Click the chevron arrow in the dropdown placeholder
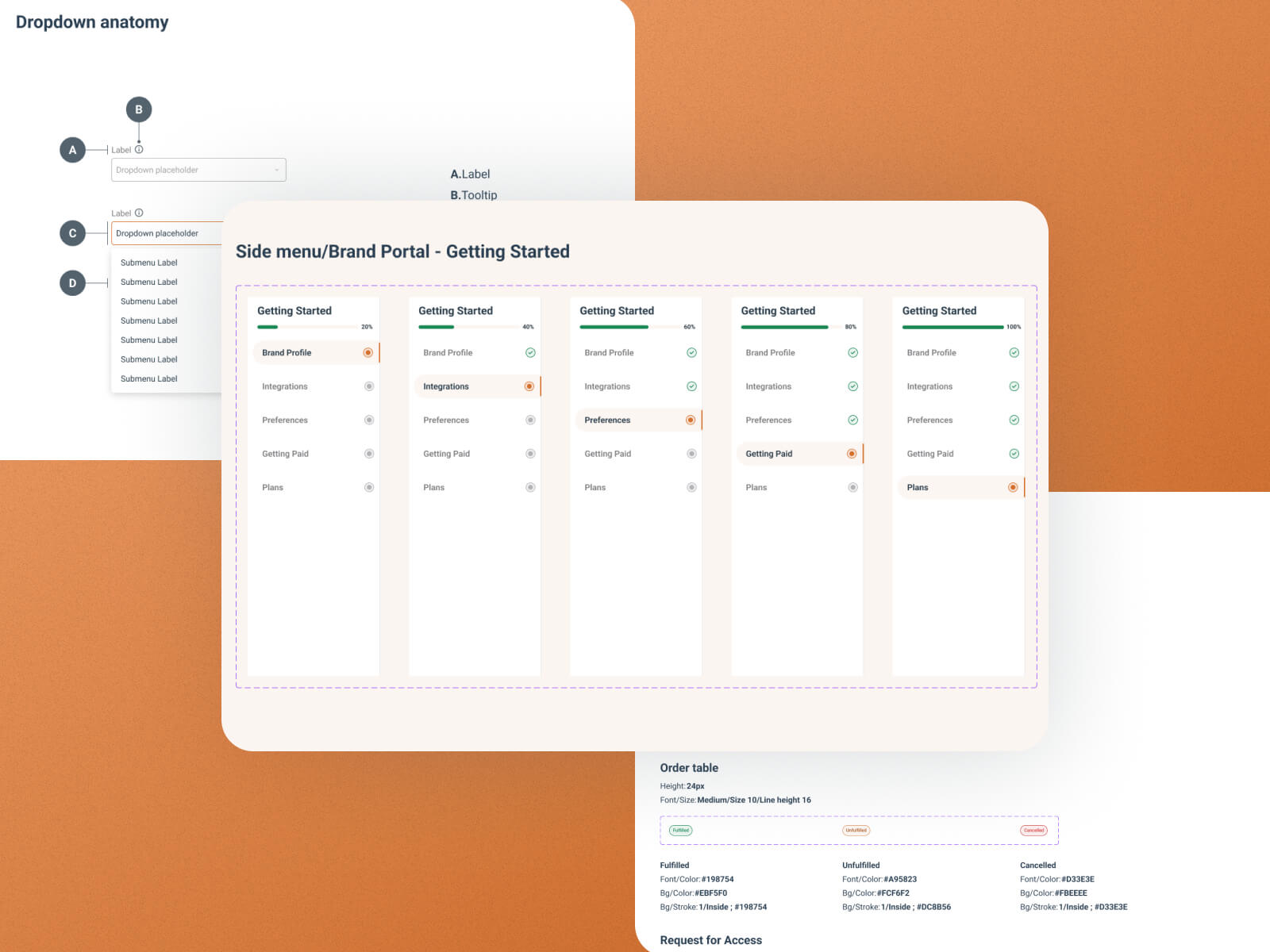The image size is (1270, 952). (x=274, y=170)
